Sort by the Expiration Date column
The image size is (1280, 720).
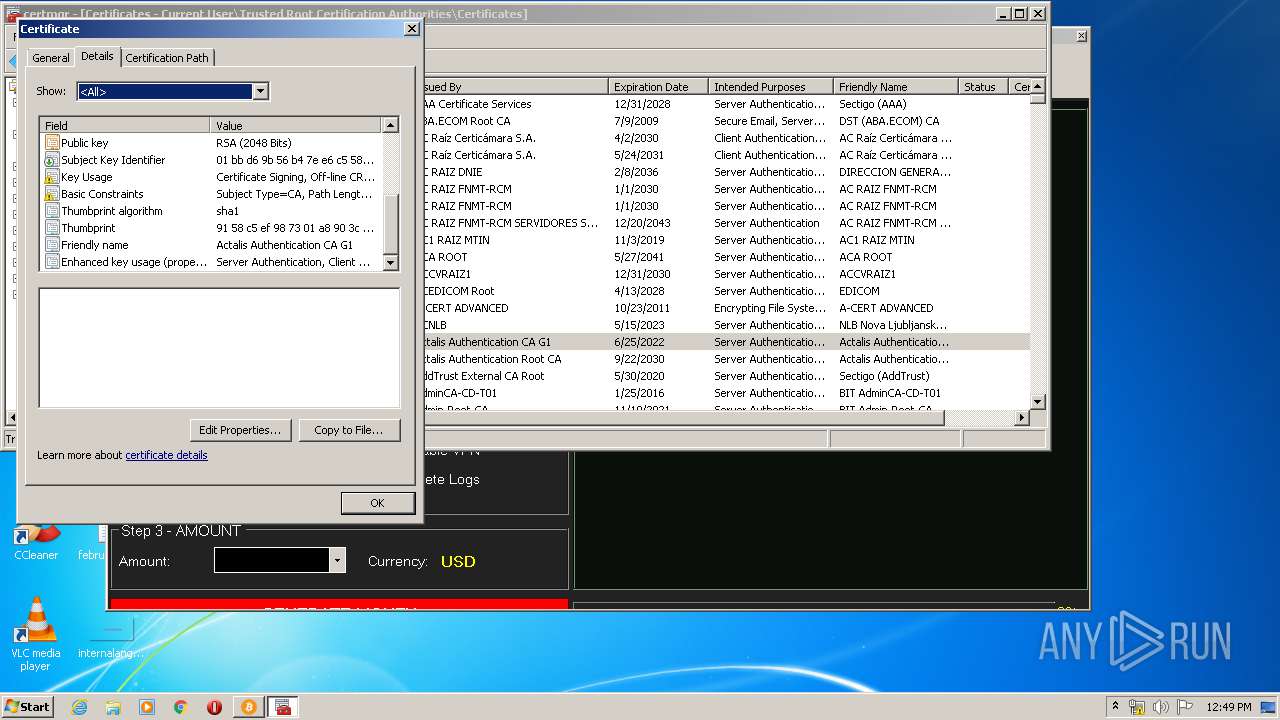[x=658, y=87]
